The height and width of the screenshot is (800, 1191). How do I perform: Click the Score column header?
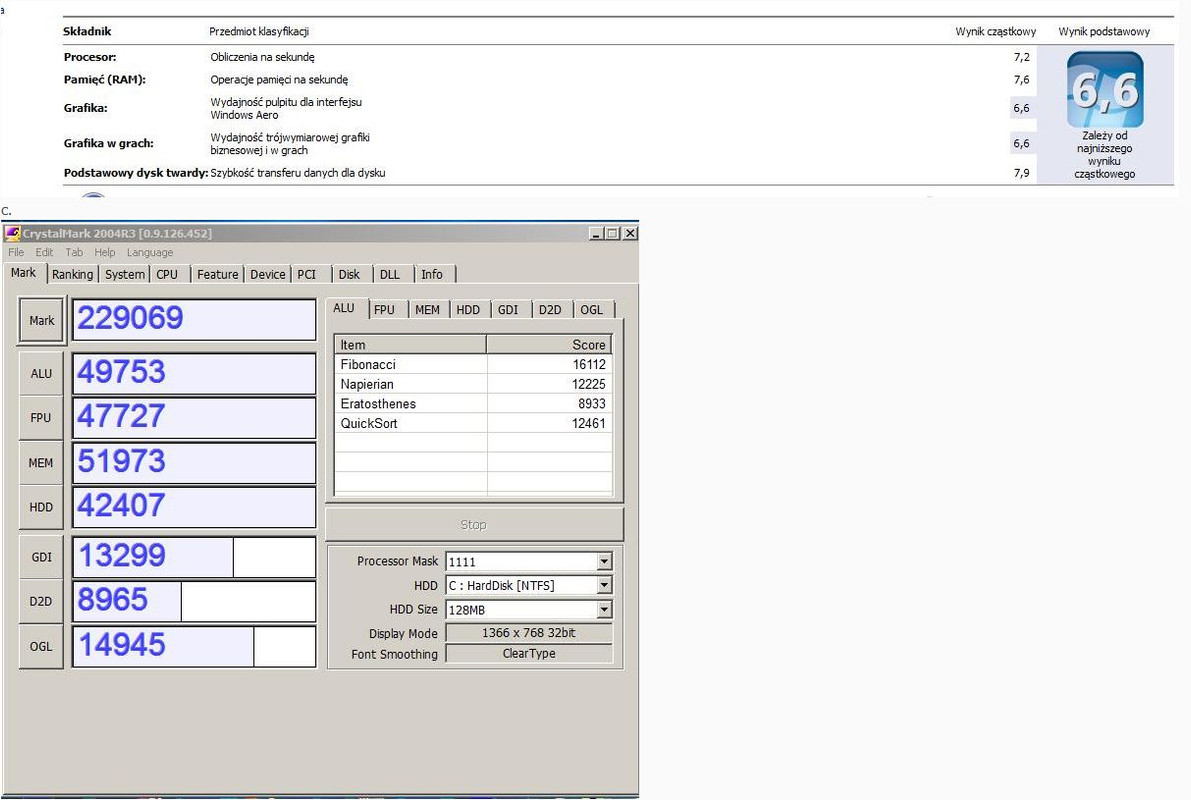549,344
